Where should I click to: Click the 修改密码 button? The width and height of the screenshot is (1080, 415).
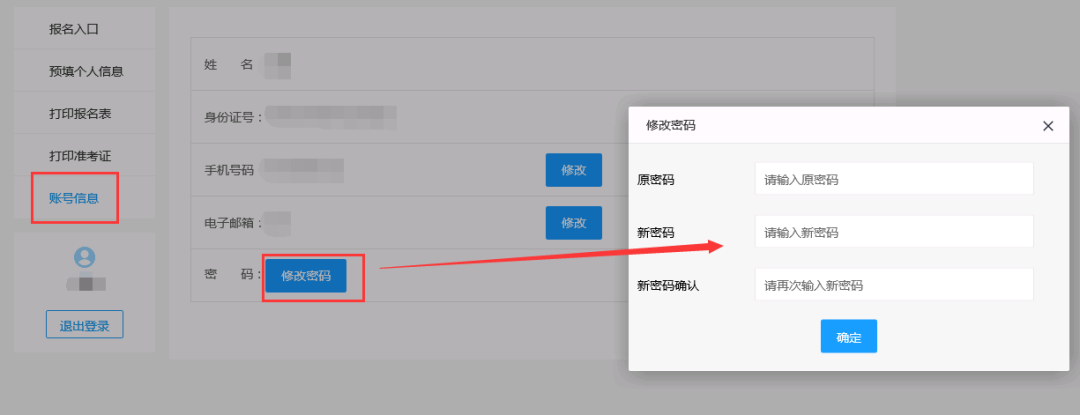coord(306,276)
